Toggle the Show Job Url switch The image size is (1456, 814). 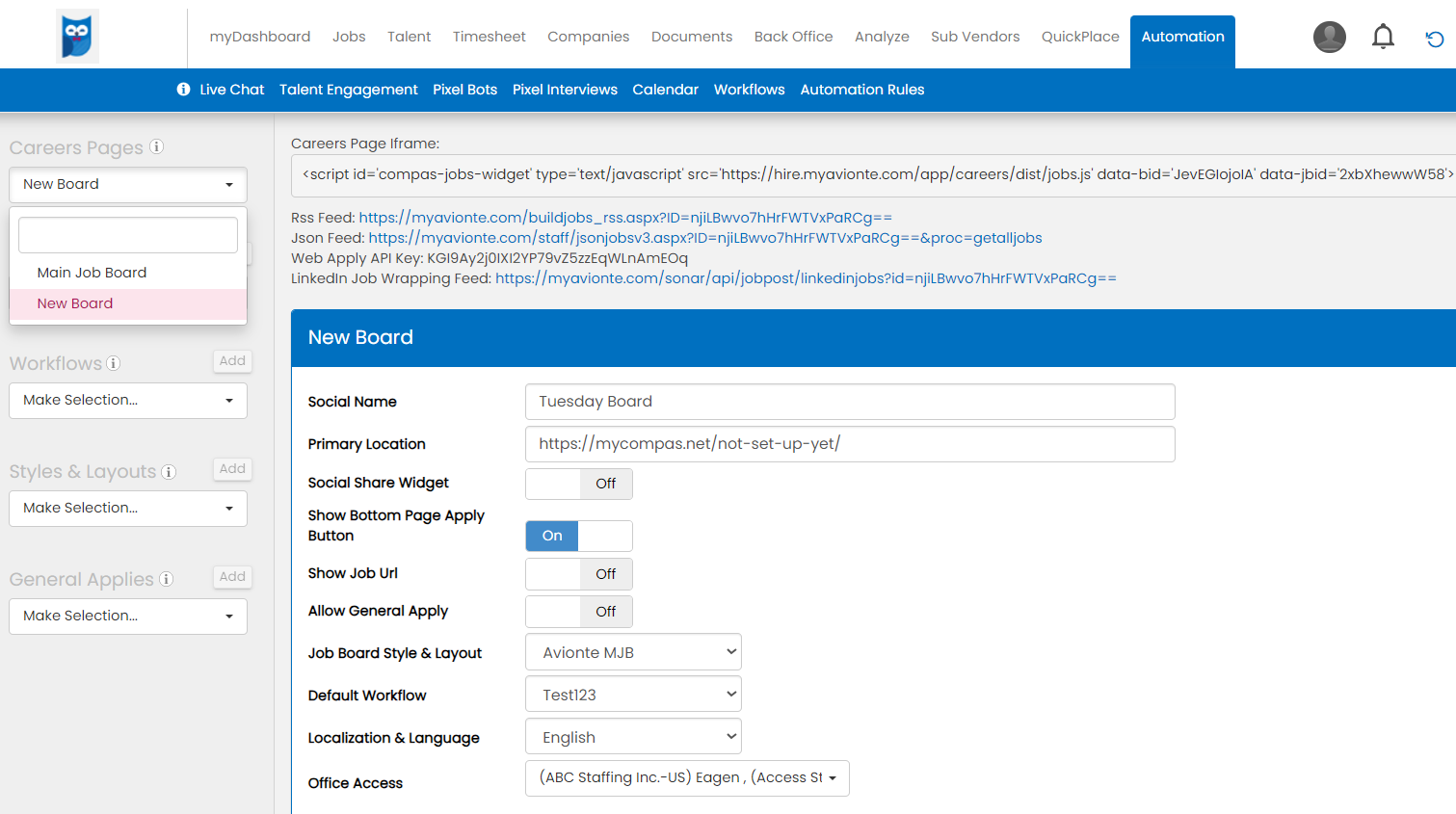coord(578,574)
